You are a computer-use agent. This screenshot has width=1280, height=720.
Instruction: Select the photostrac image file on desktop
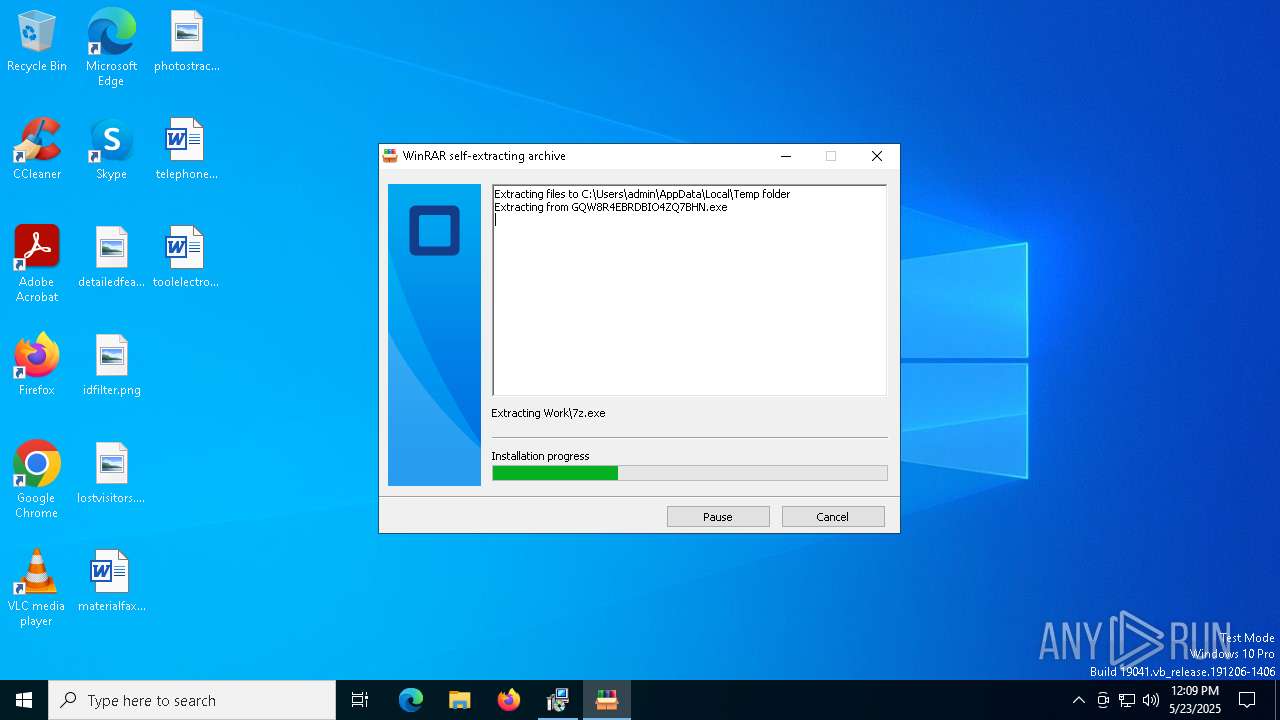[x=186, y=42]
